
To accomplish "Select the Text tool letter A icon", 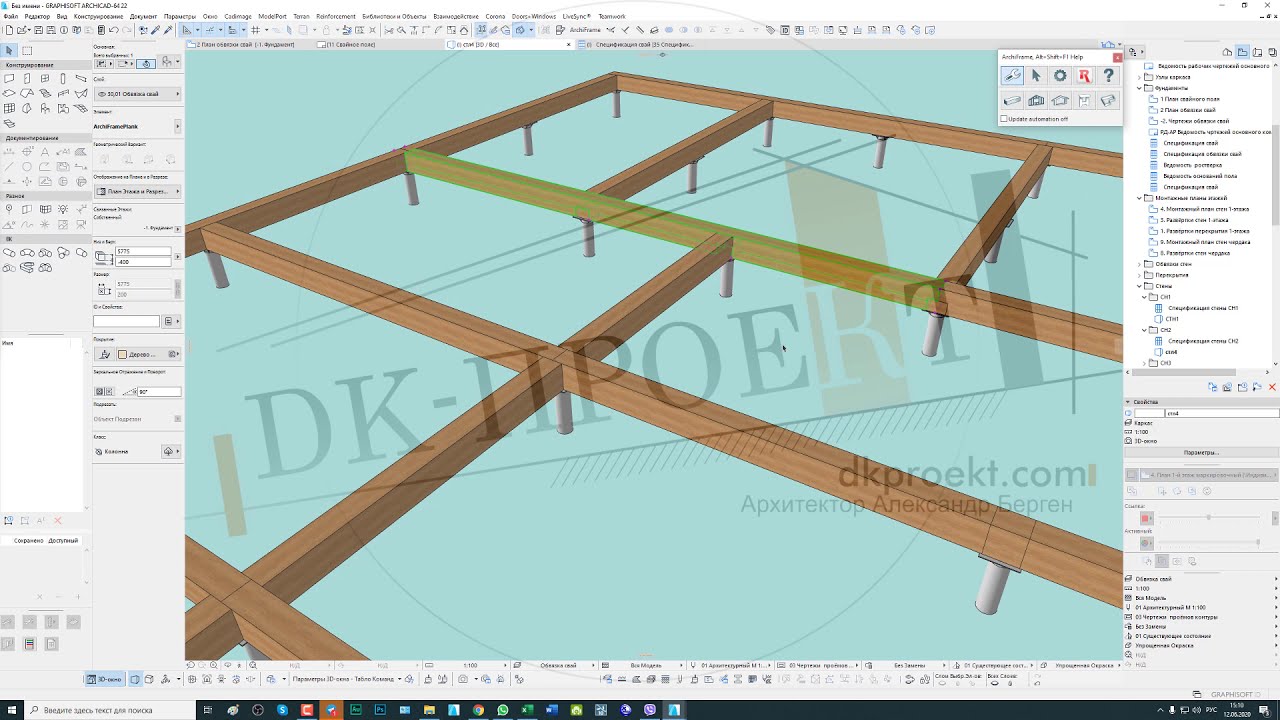I will point(45,152).
